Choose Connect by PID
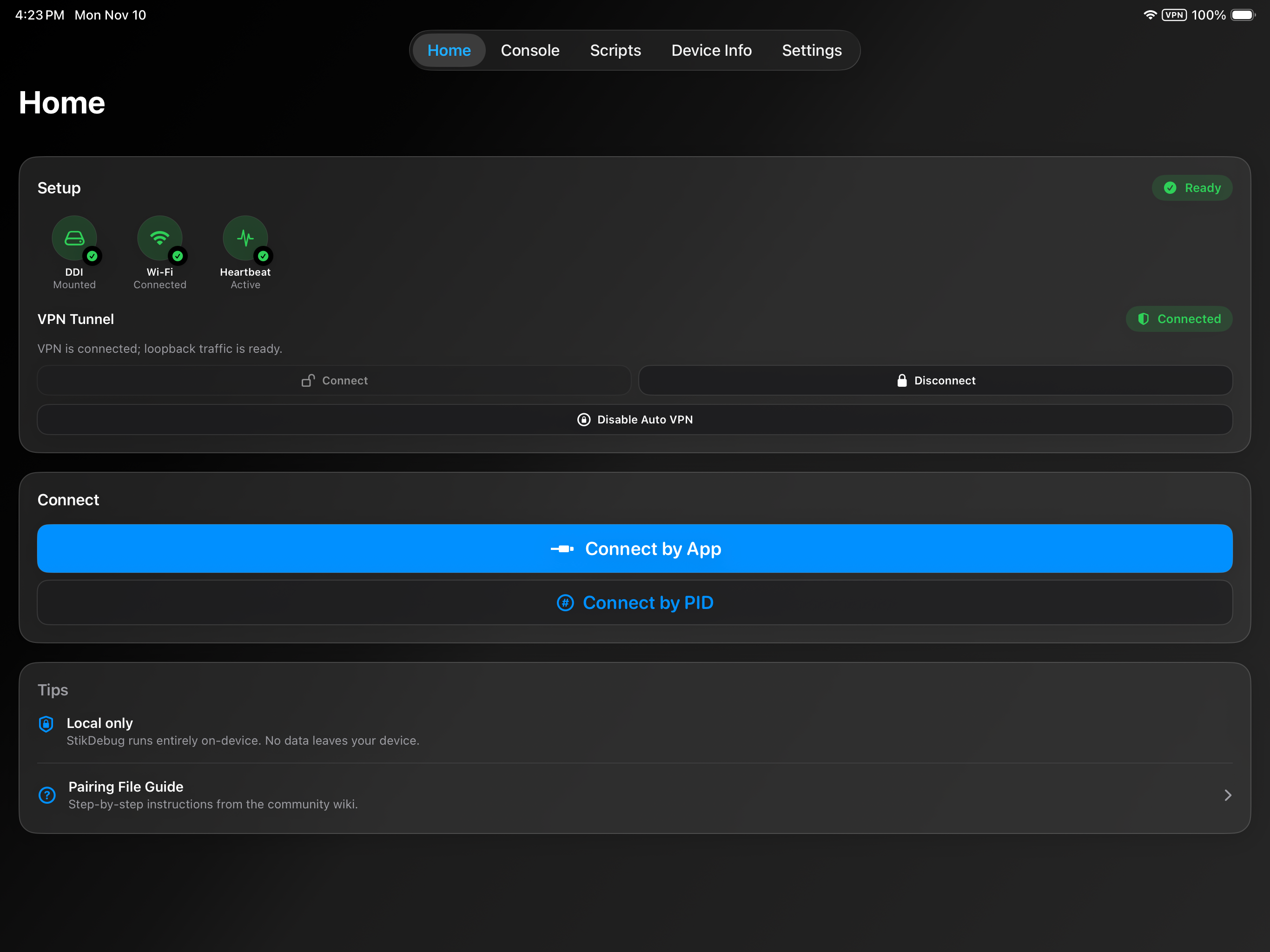Image resolution: width=1270 pixels, height=952 pixels. click(635, 602)
